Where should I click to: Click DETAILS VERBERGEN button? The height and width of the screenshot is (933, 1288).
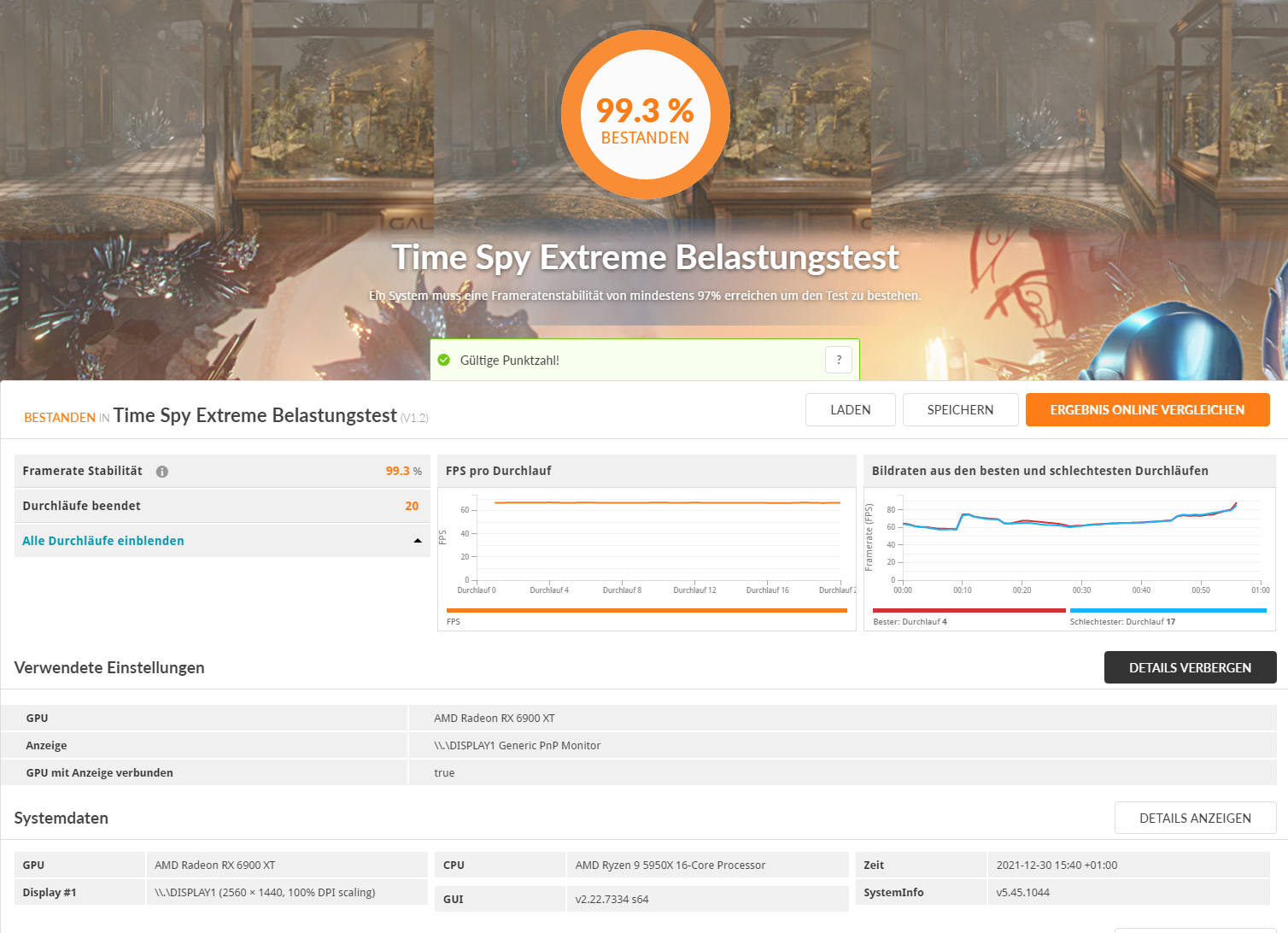click(x=1191, y=667)
